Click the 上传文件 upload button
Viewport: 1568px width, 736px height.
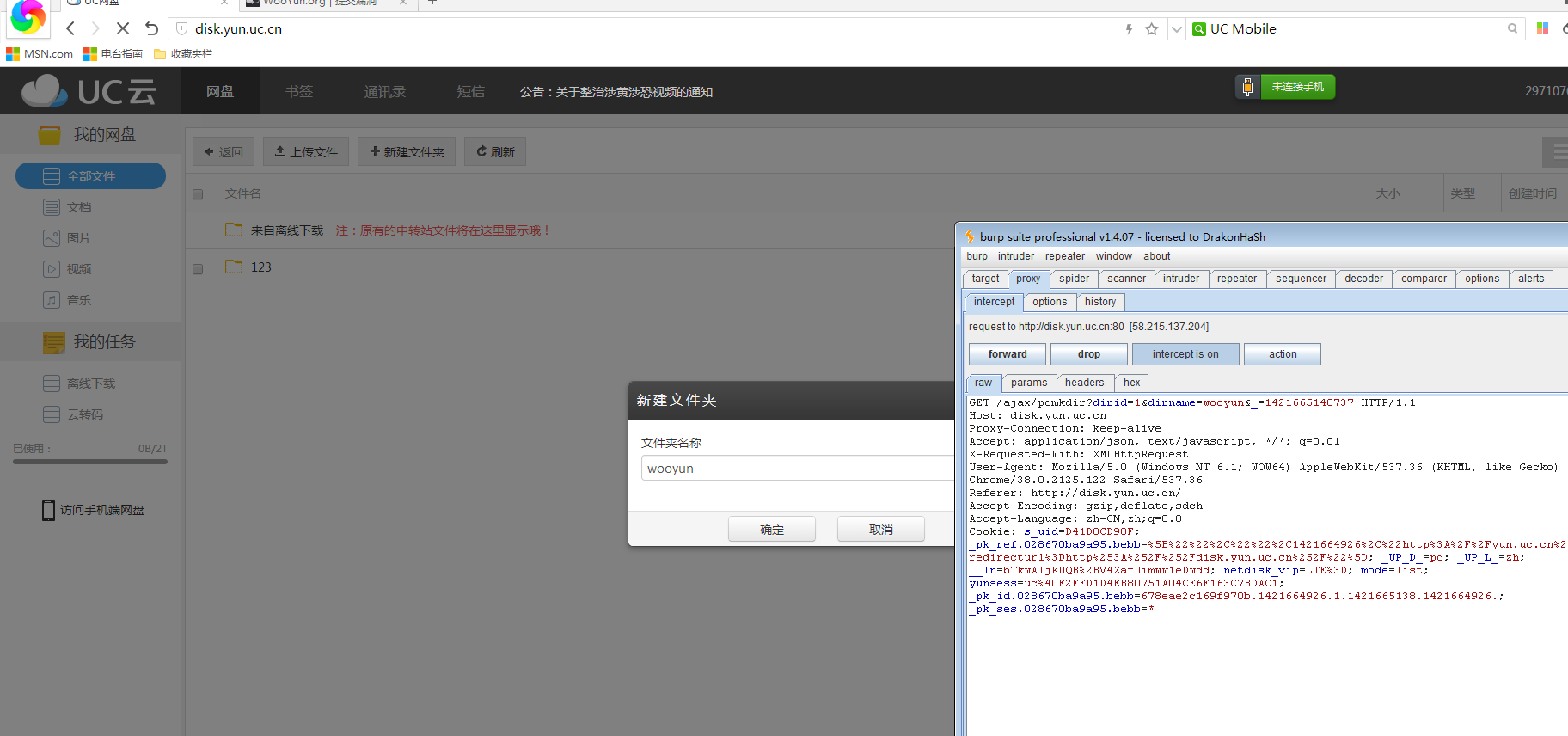pyautogui.click(x=306, y=151)
